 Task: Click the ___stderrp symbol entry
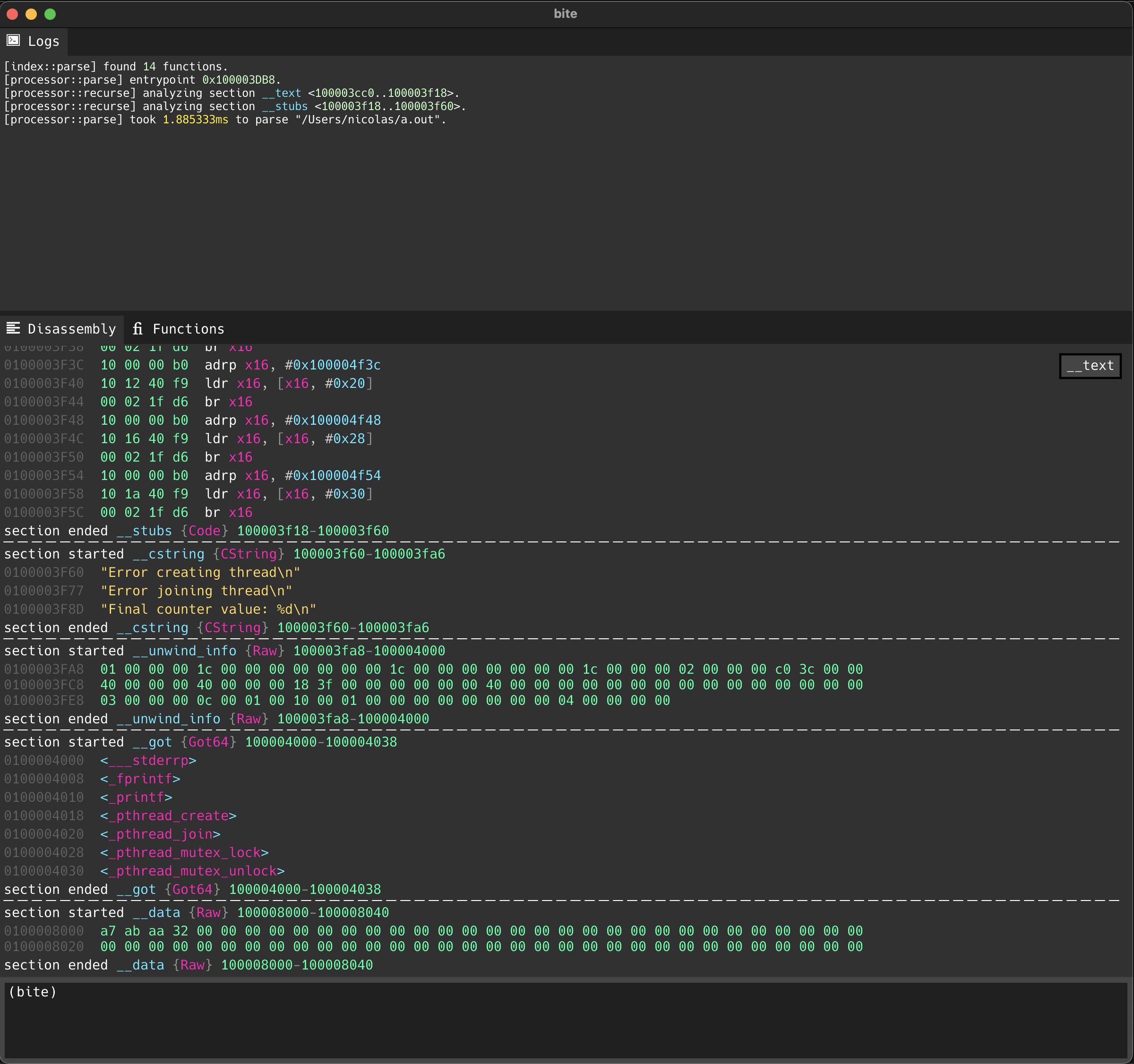(x=148, y=761)
